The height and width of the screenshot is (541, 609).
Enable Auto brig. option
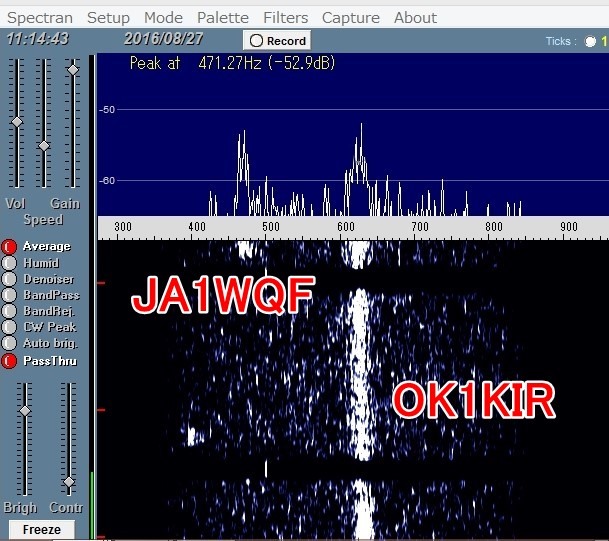coord(9,343)
